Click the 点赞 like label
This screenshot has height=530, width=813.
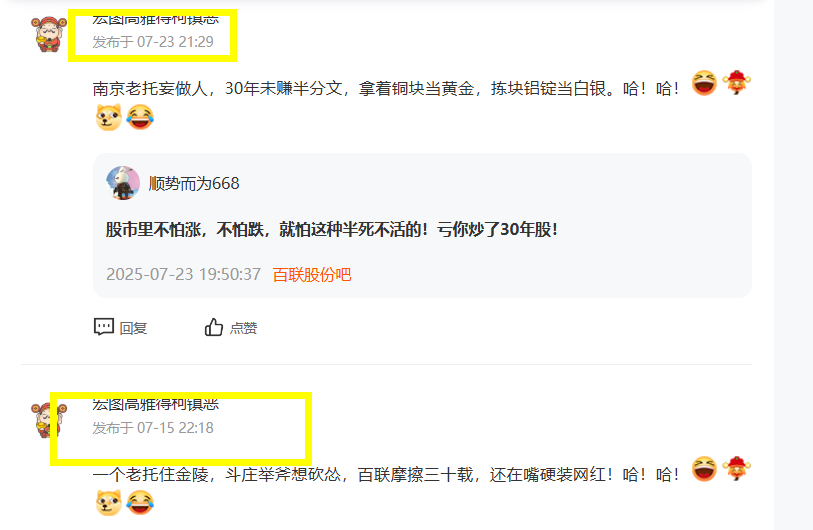pyautogui.click(x=244, y=328)
